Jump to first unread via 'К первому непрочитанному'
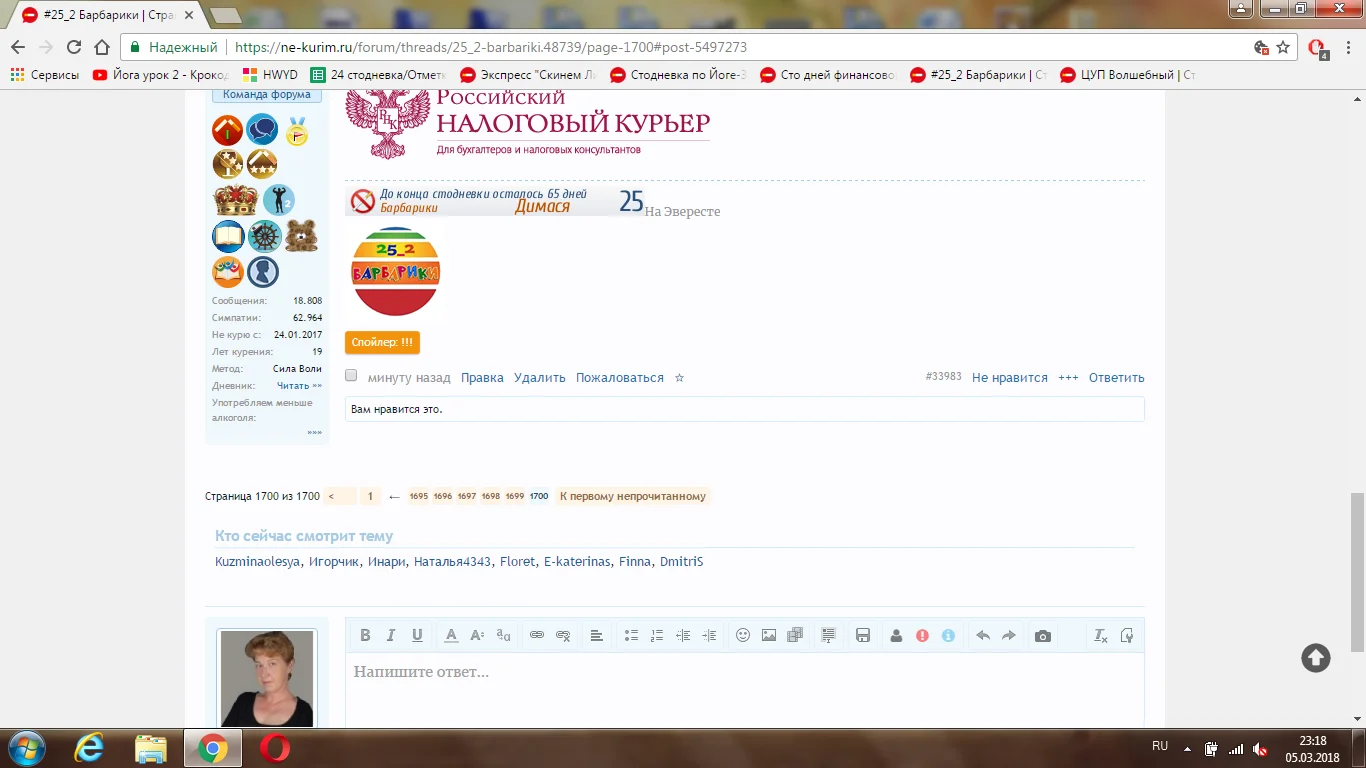The image size is (1366, 768). (x=633, y=496)
